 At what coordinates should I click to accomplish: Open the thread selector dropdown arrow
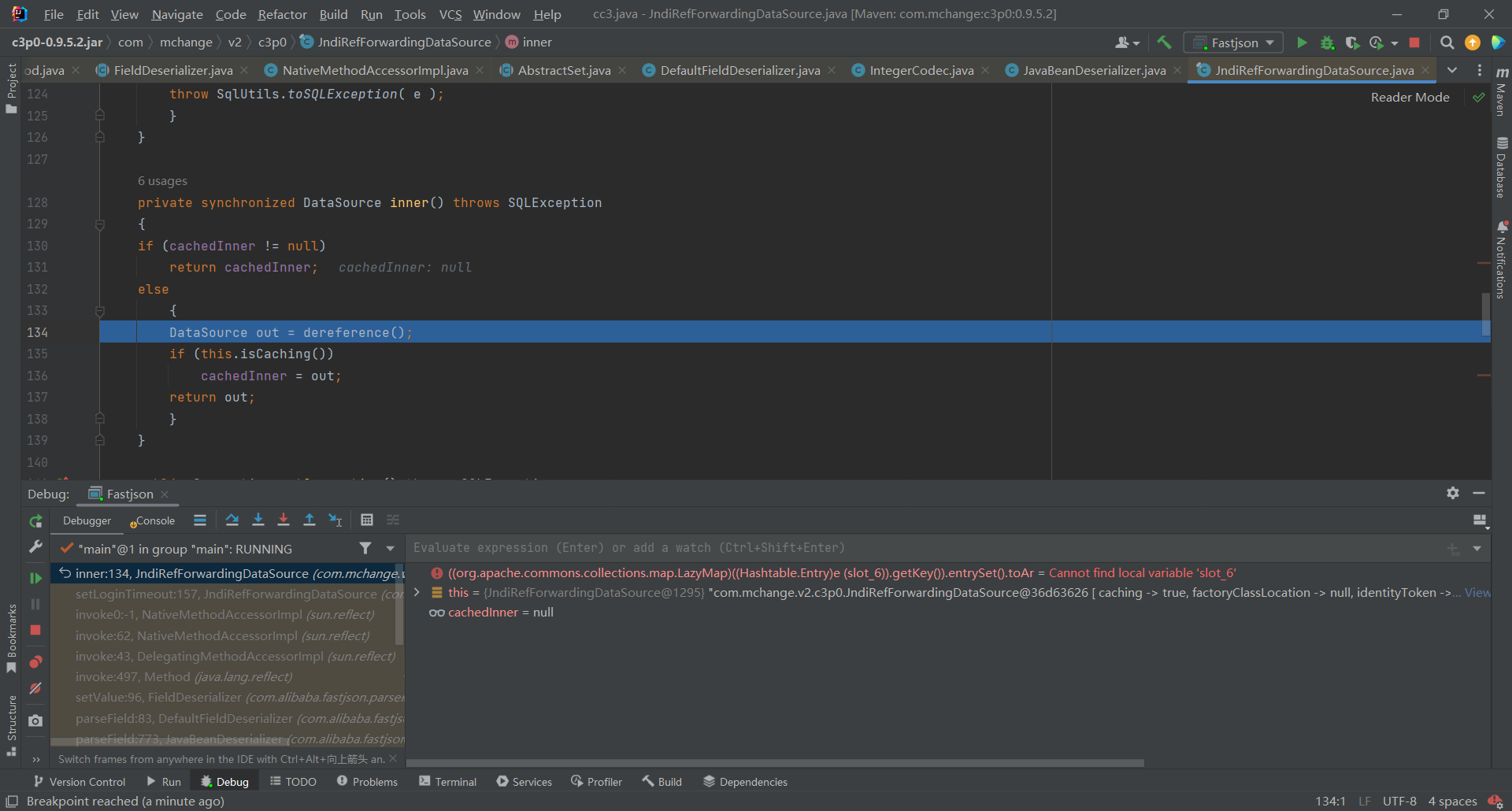click(390, 548)
